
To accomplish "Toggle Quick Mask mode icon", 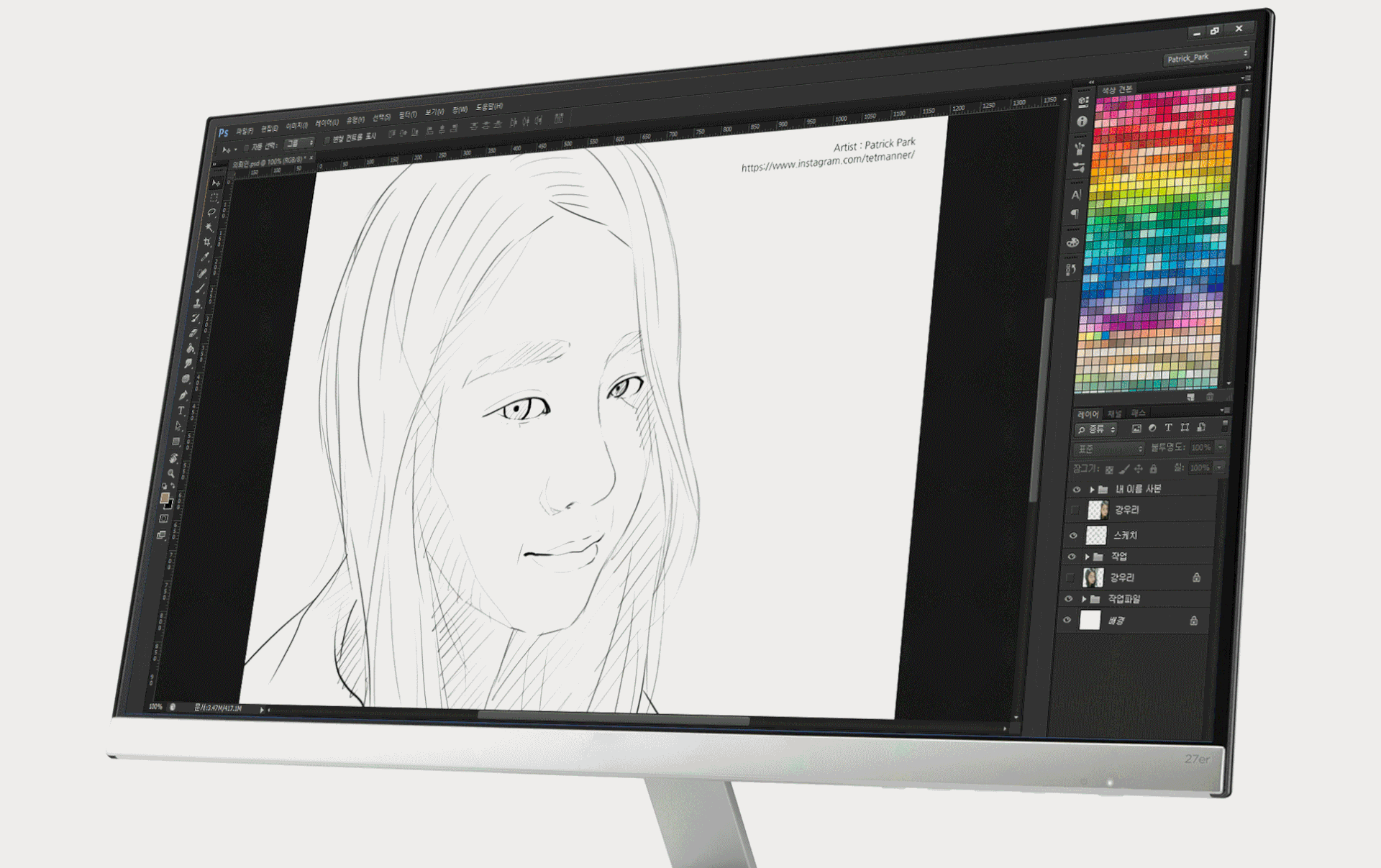I will pyautogui.click(x=164, y=518).
